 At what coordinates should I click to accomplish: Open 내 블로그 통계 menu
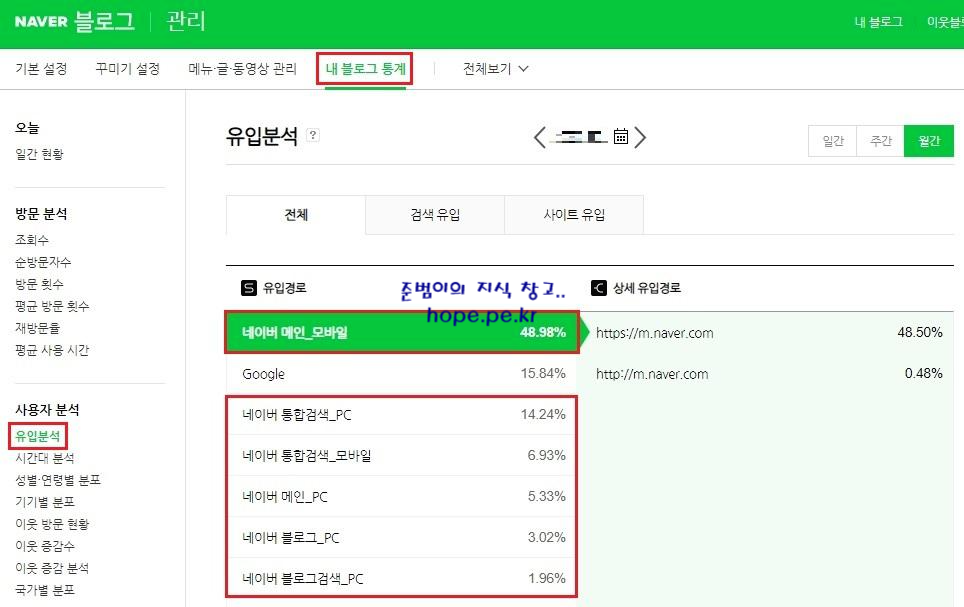pos(365,69)
